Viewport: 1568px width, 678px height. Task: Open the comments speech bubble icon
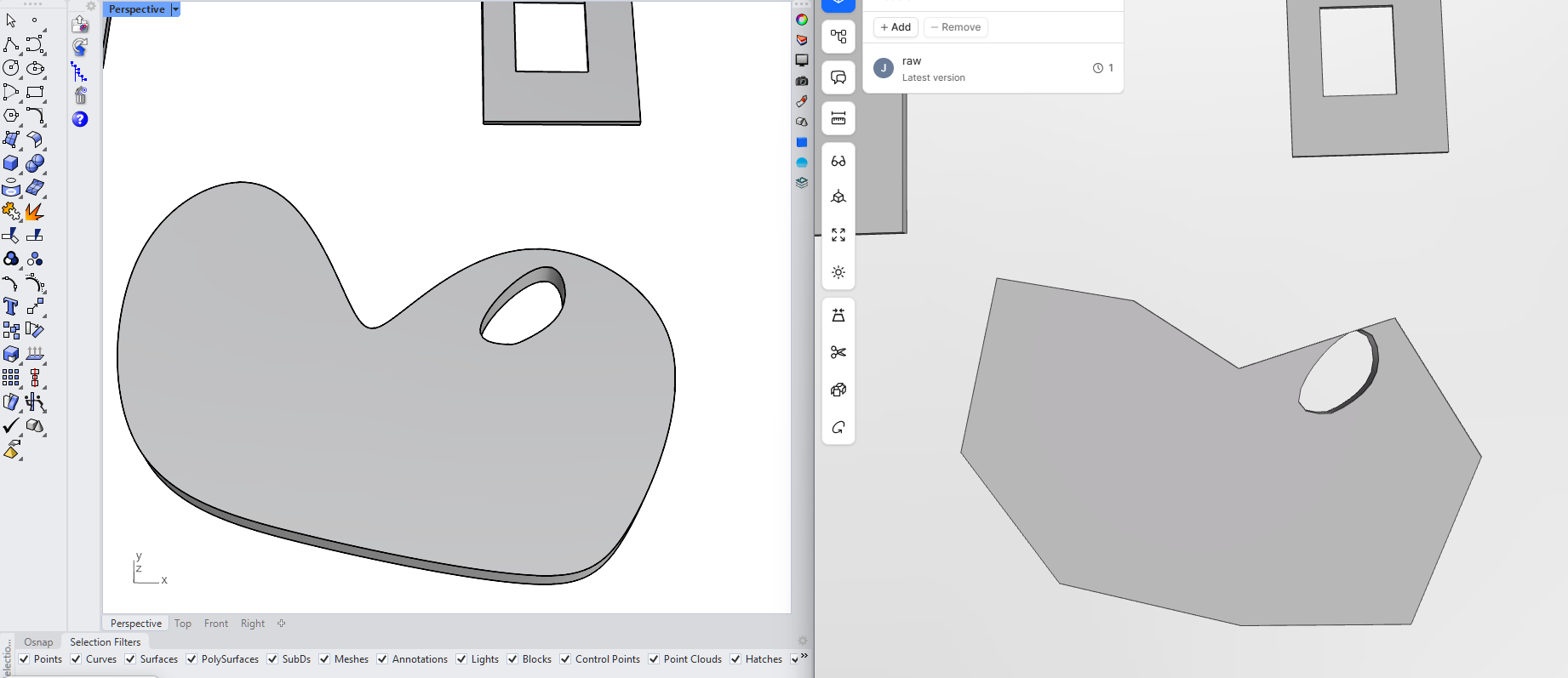point(838,77)
